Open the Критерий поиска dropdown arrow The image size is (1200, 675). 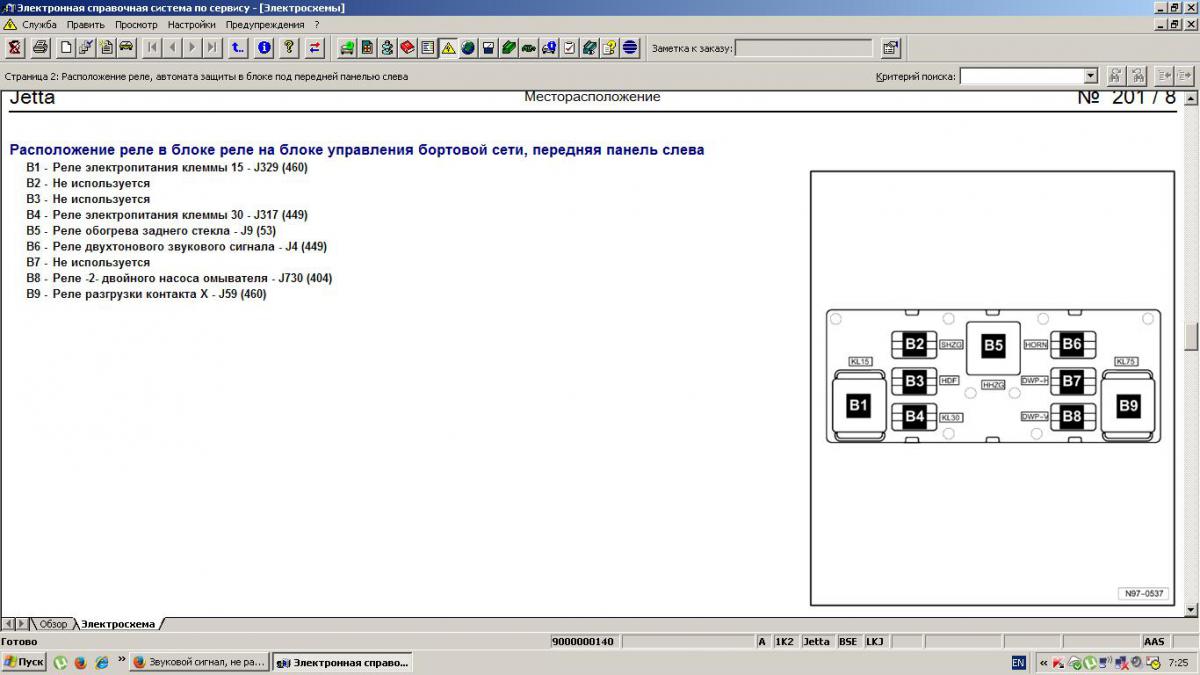point(1091,76)
